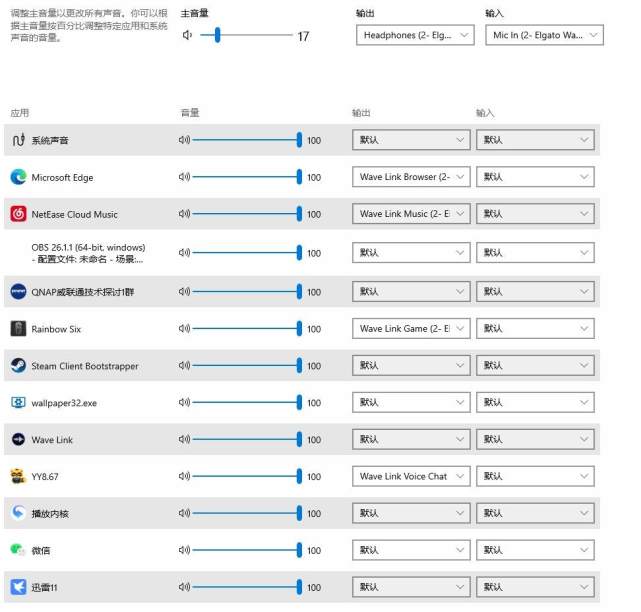The image size is (641, 612).
Task: Open YY8.67 Wave Link Voice Chat dropdown
Action: [x=411, y=476]
